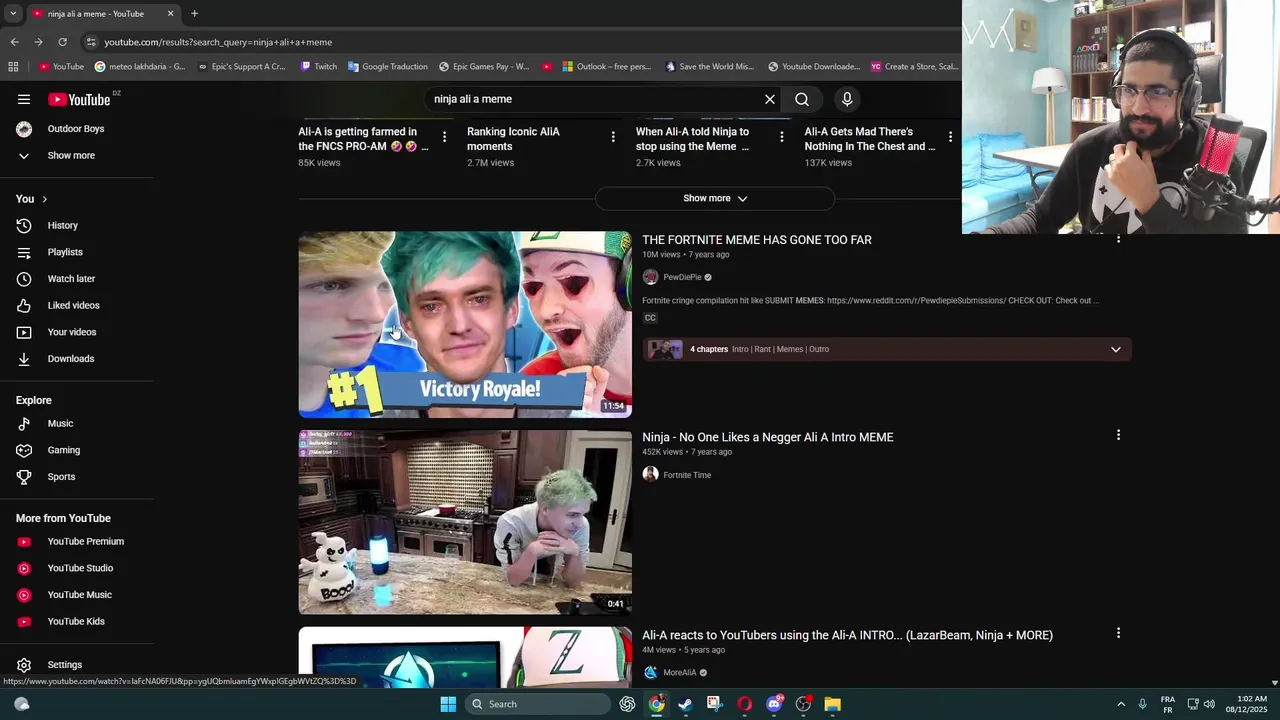Open options menu for Ranking Iconic AliA short

[x=613, y=137]
